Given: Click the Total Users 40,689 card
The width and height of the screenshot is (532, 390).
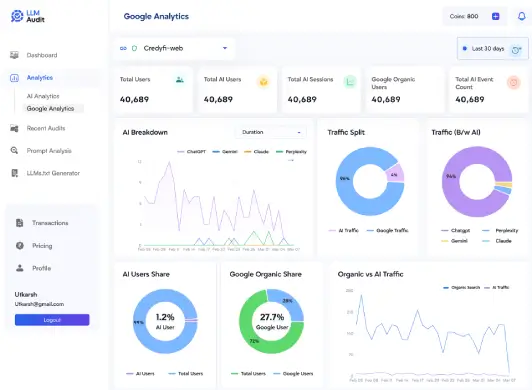Looking at the screenshot, I should point(153,90).
